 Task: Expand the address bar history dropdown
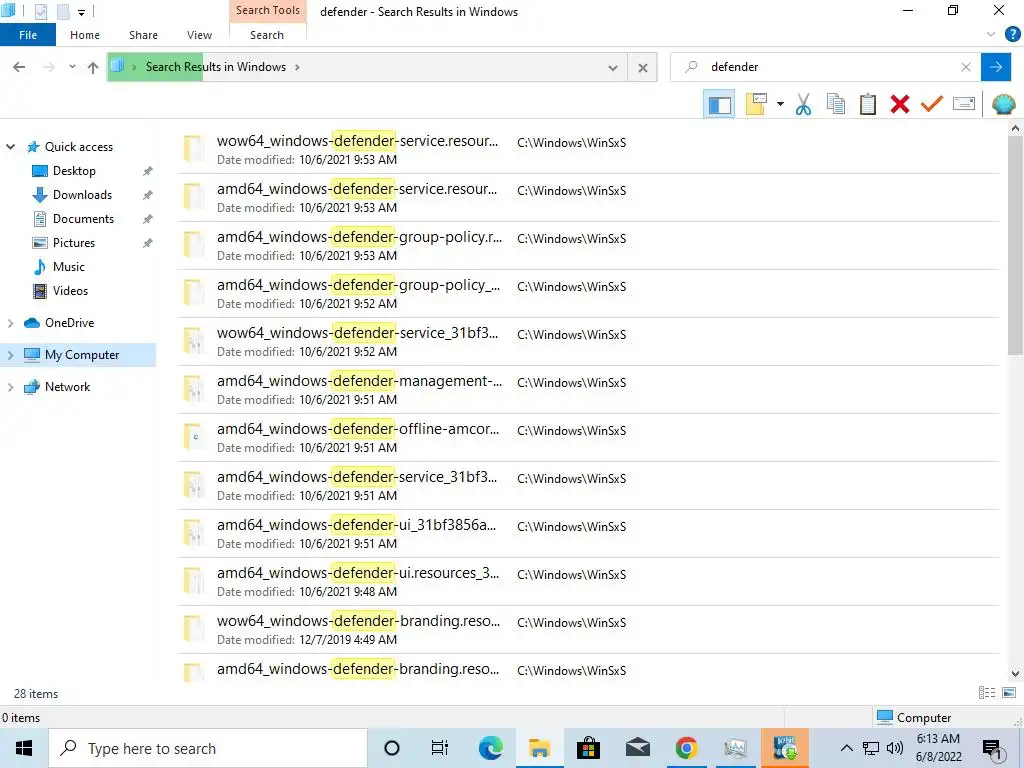click(x=613, y=67)
